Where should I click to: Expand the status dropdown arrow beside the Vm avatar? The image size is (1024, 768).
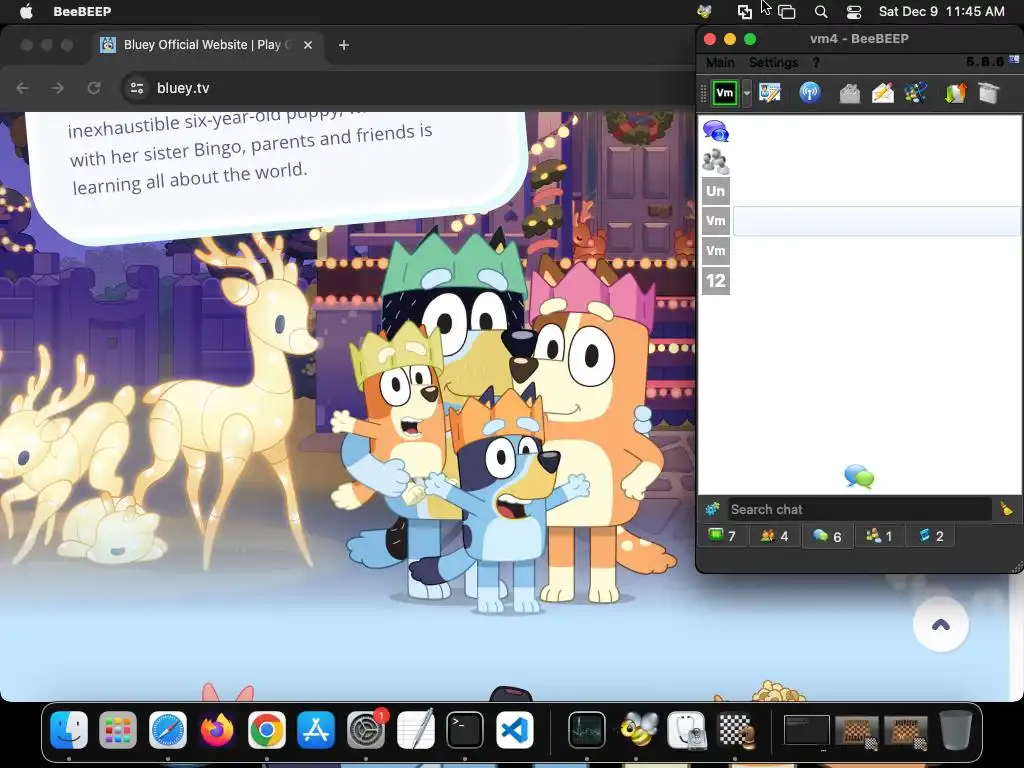point(747,93)
